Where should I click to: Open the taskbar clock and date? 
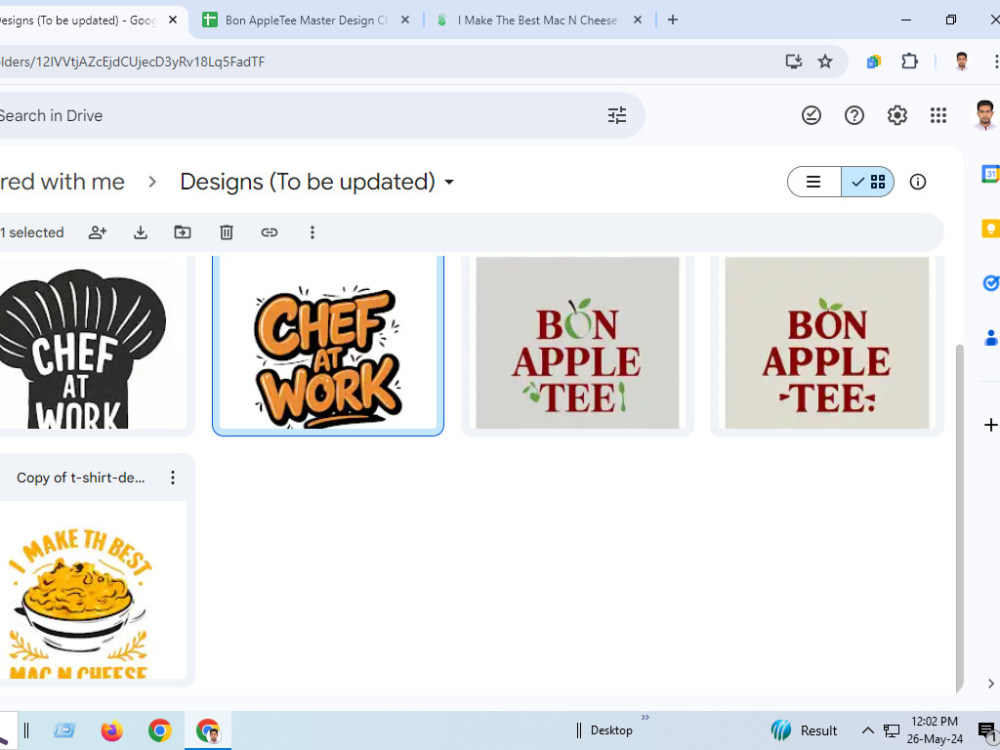934,730
